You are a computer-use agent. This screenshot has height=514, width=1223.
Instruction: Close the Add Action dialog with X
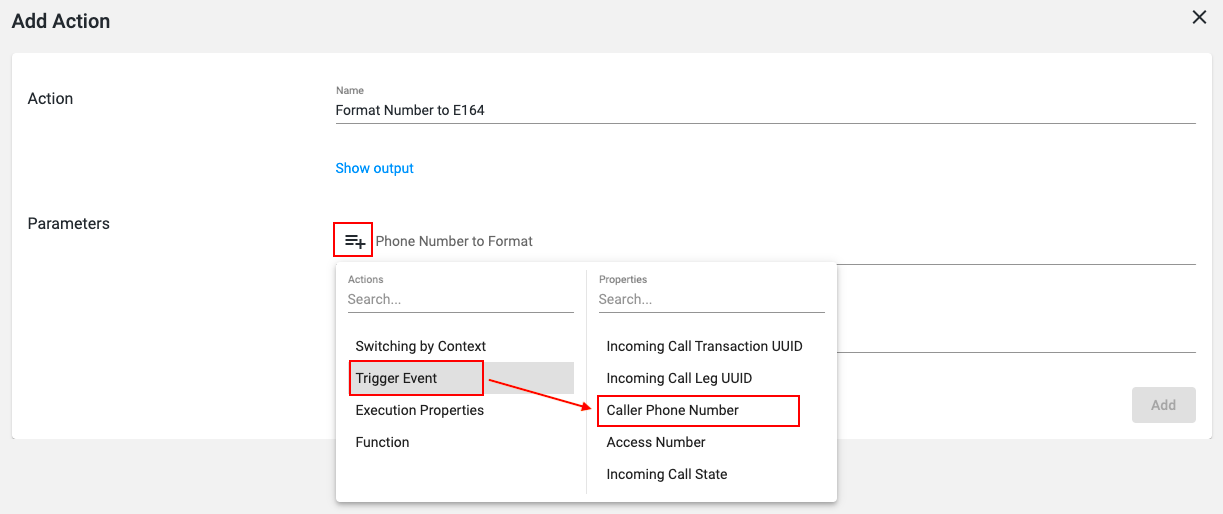tap(1199, 17)
